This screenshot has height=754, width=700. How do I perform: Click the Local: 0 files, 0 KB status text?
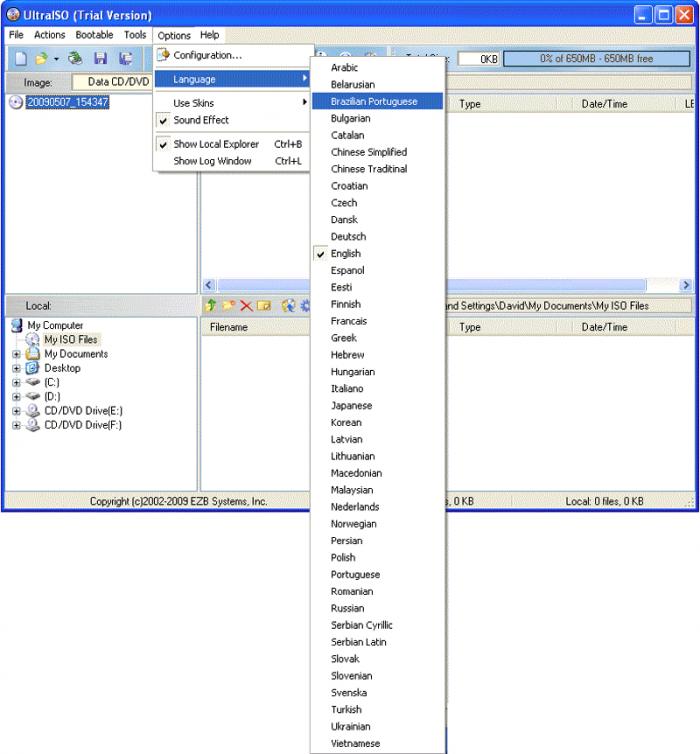[604, 502]
